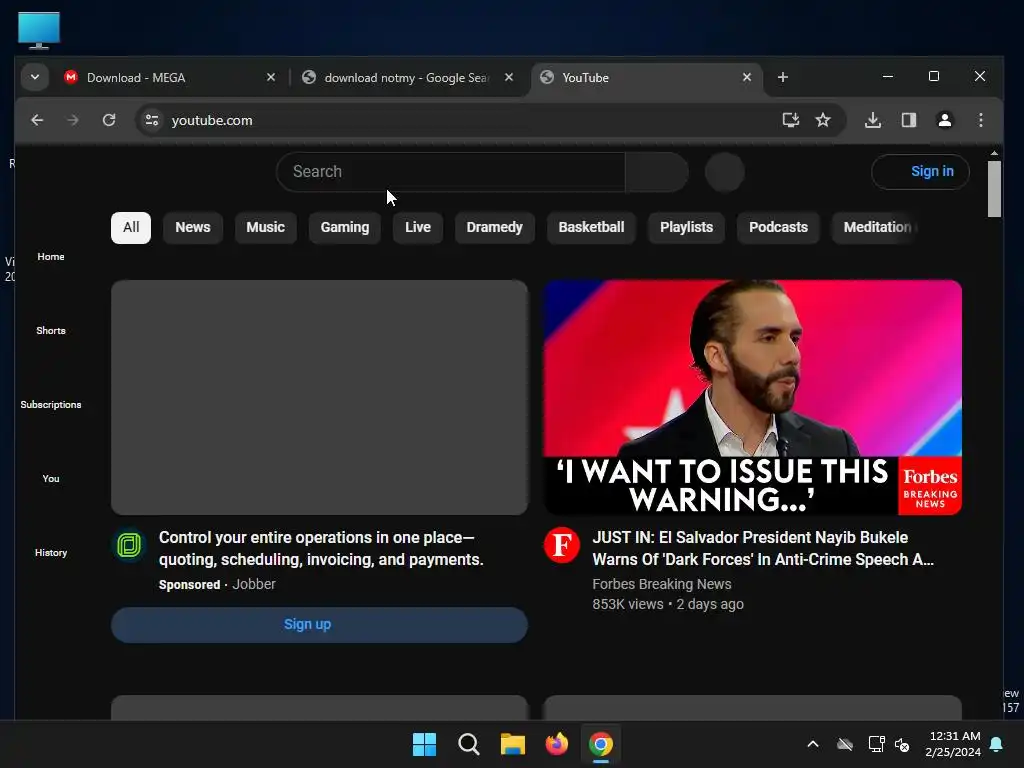Select the News filter chip

193,227
